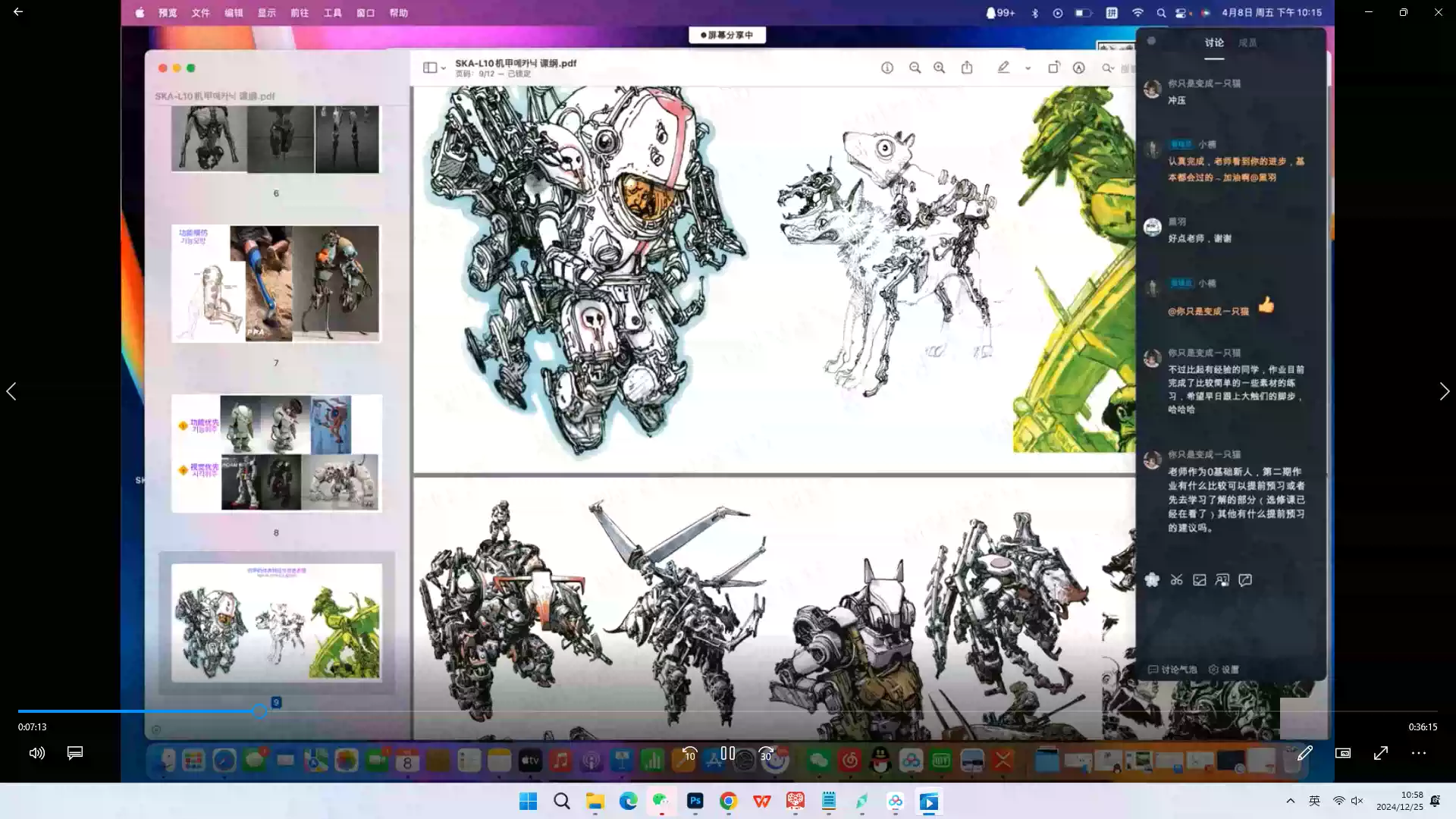Skip forward 30 seconds
Viewport: 1456px width, 819px height.
click(x=766, y=754)
